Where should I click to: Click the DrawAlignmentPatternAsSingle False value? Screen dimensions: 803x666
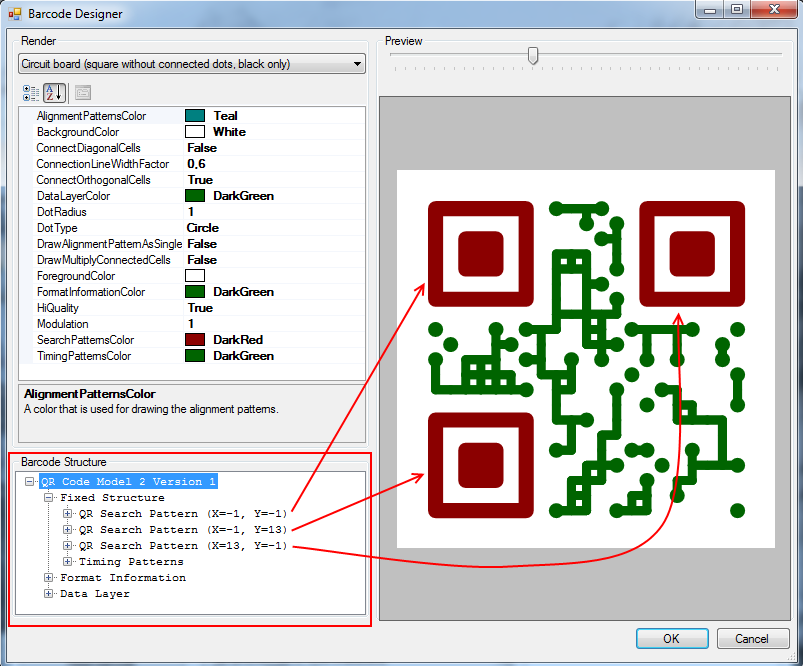(202, 244)
